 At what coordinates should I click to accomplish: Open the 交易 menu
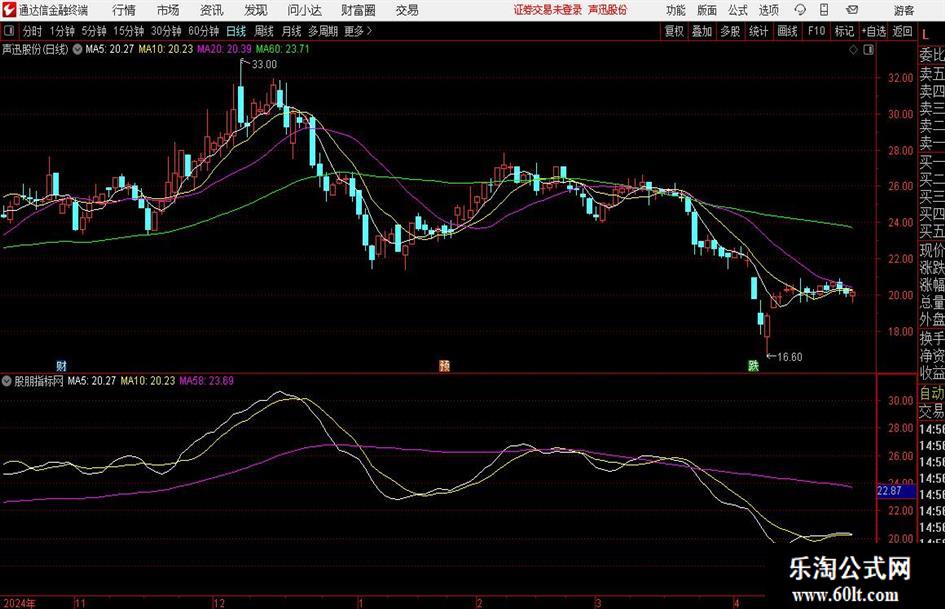point(407,10)
